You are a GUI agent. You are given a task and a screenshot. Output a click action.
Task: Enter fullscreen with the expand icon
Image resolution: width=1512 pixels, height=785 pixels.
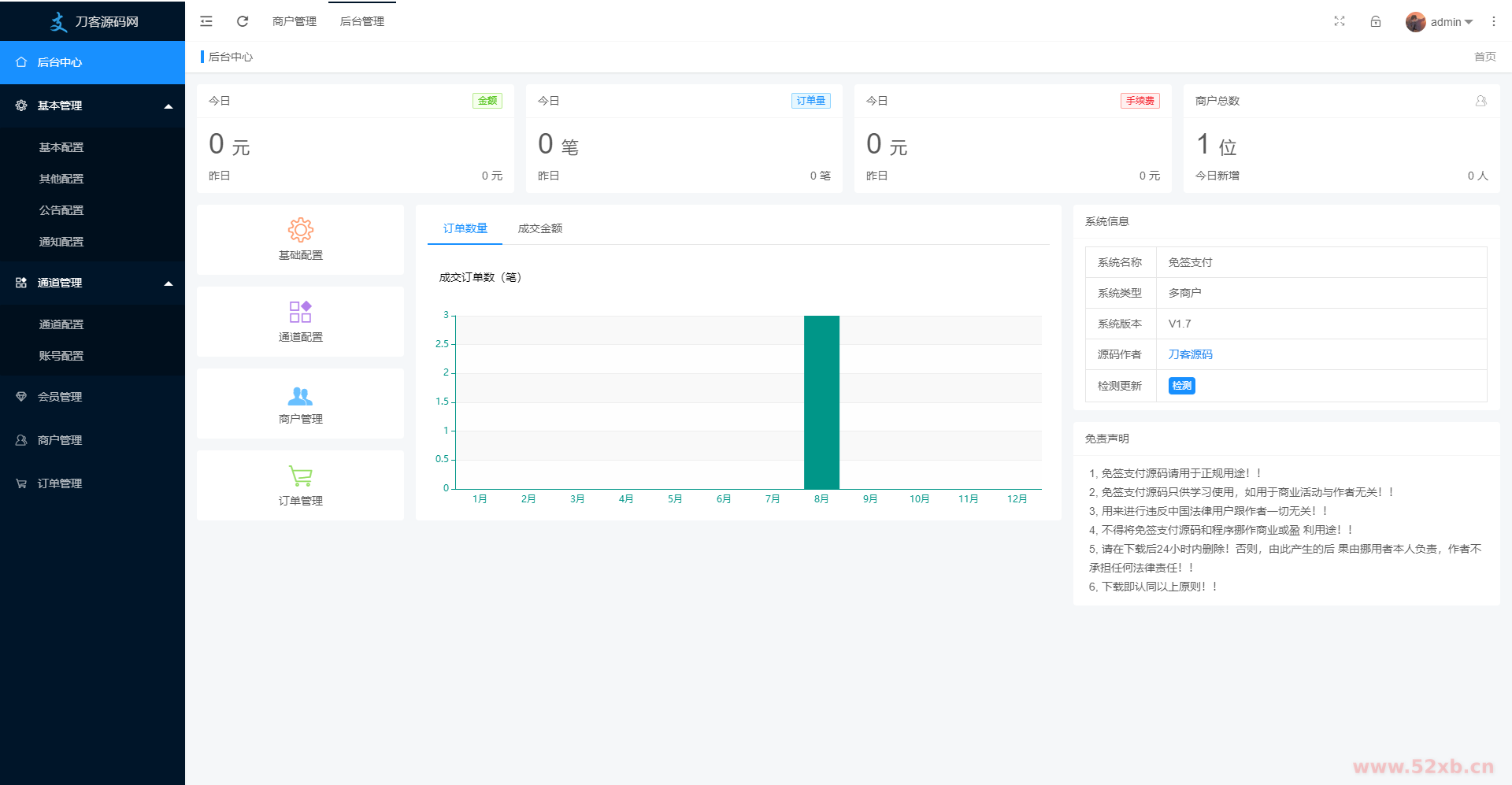[x=1340, y=21]
